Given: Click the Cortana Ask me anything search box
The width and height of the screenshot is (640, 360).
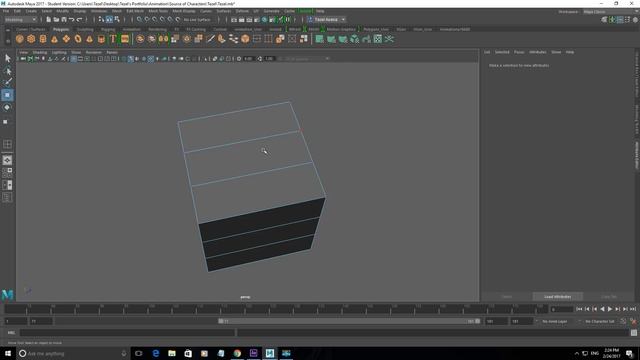Looking at the screenshot, I should (73, 353).
